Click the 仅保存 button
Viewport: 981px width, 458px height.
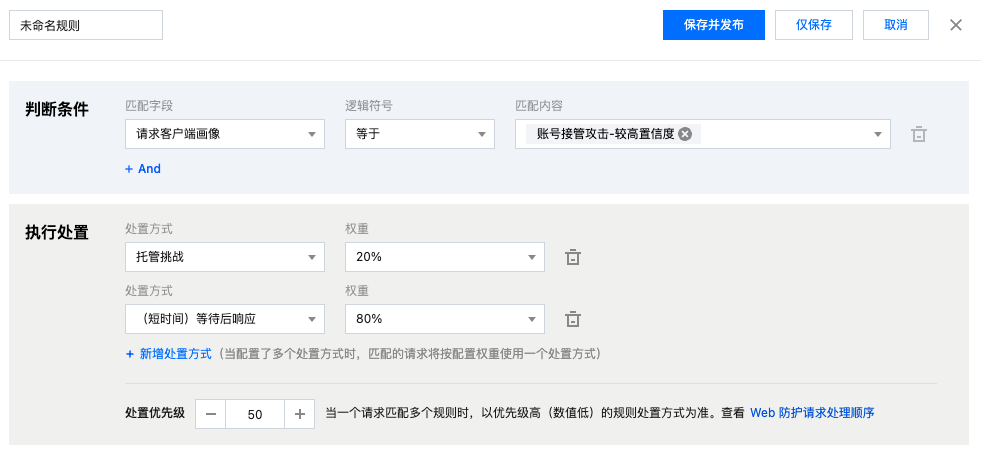click(x=813, y=25)
